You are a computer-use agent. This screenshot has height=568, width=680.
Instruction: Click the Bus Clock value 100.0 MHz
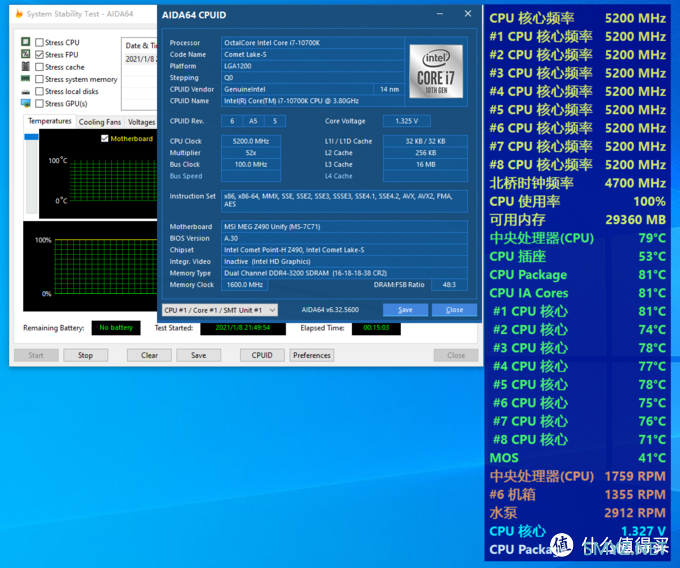click(251, 164)
